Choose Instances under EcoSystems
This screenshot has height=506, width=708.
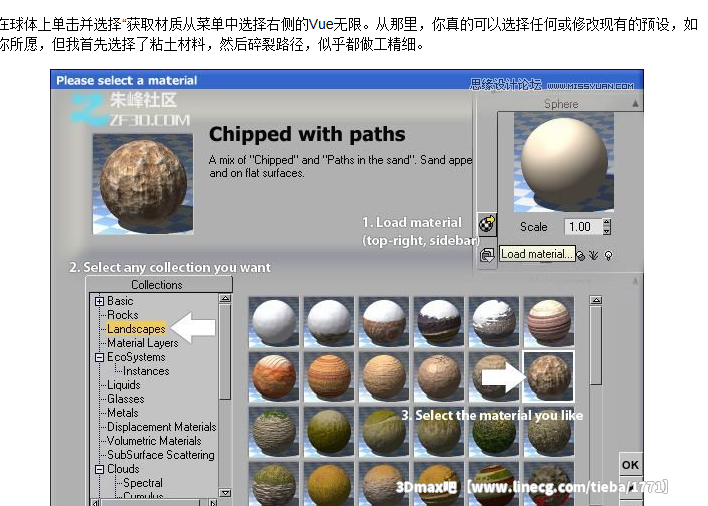[x=146, y=371]
